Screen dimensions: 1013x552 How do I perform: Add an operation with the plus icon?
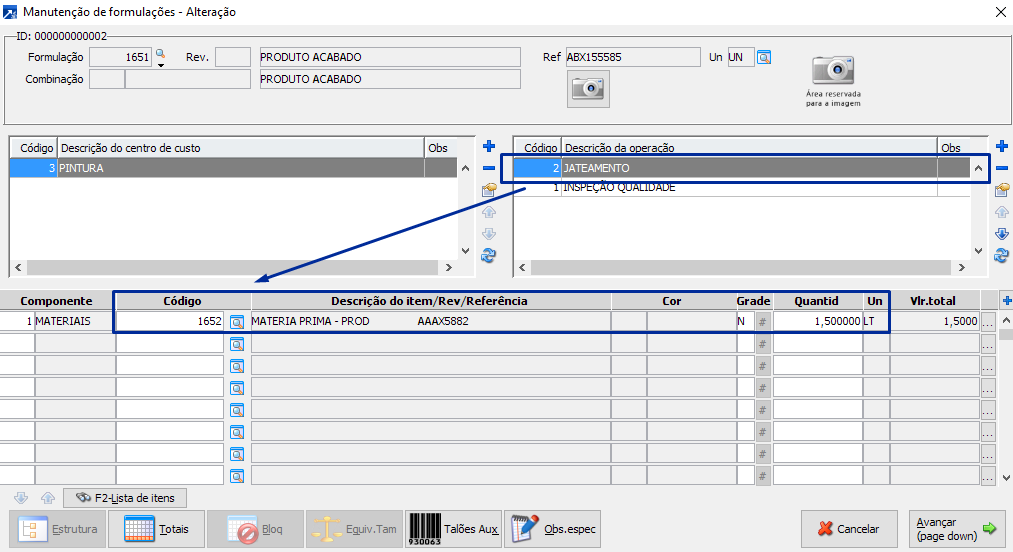pyautogui.click(x=1002, y=147)
